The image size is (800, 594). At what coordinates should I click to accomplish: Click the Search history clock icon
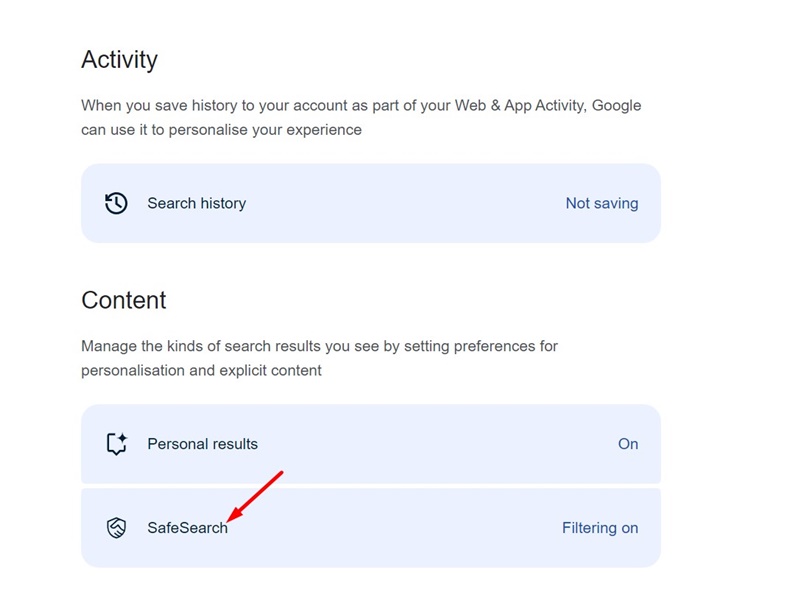click(116, 203)
